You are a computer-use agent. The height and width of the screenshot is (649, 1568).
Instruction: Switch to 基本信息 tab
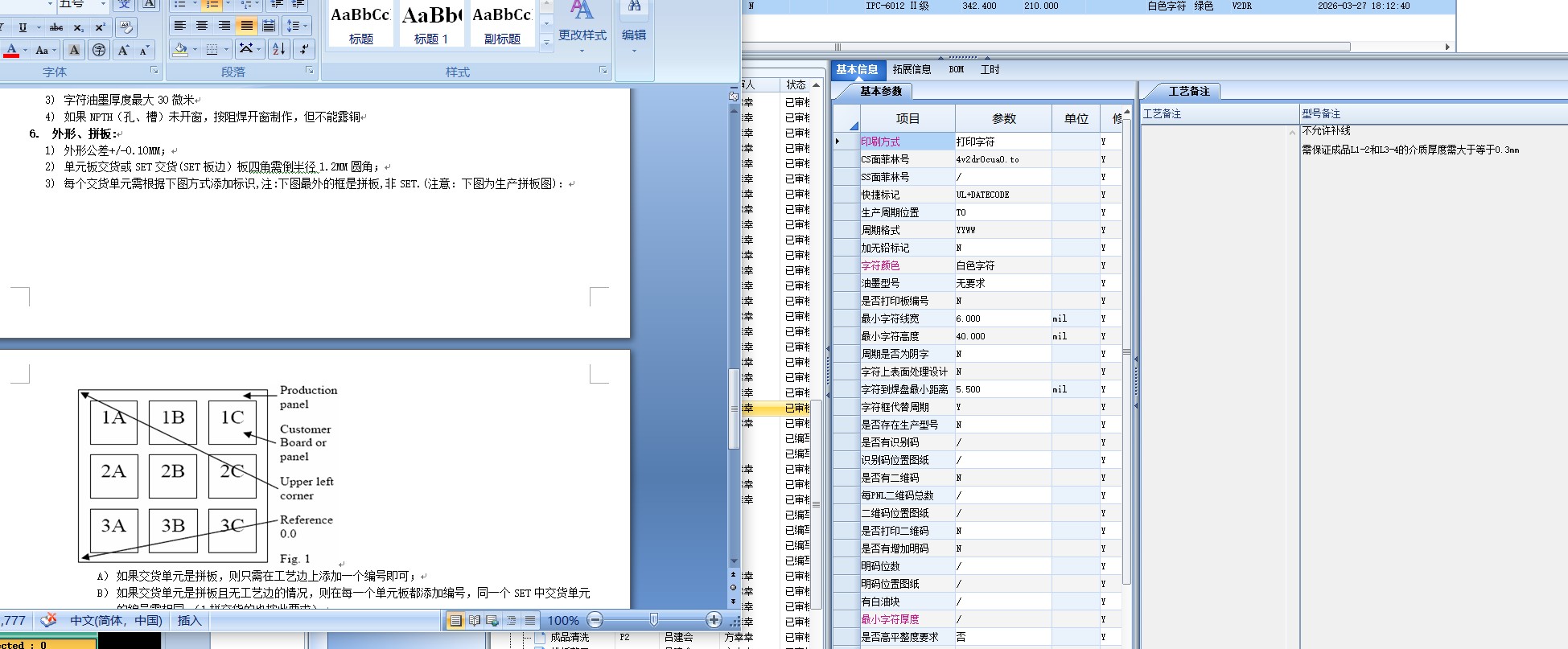(x=857, y=69)
